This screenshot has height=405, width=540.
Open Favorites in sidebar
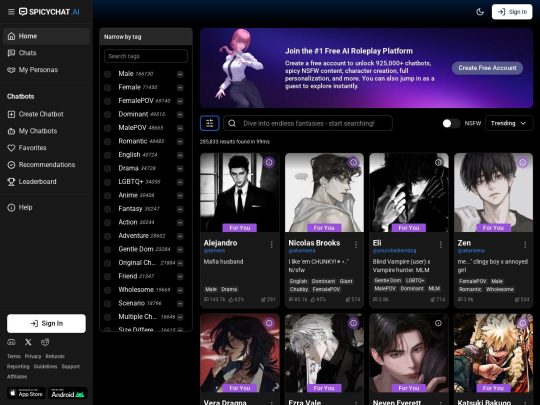tap(46, 148)
